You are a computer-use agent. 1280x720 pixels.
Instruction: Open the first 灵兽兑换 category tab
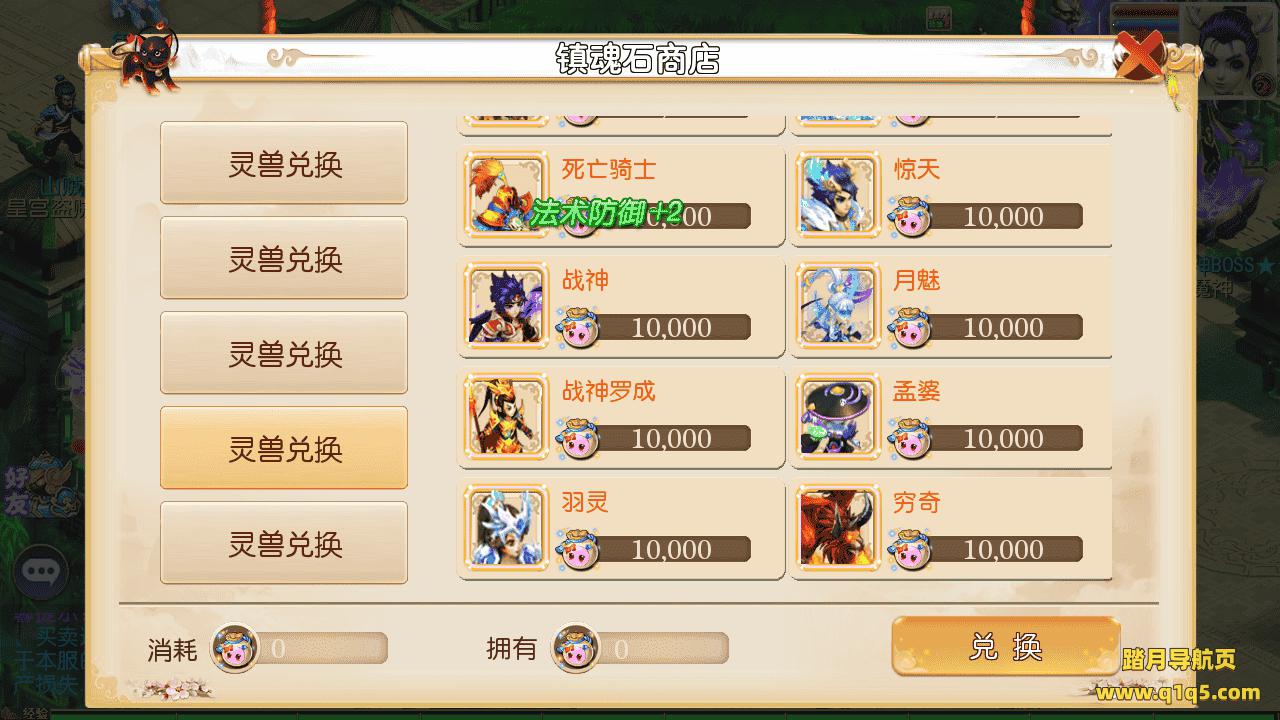284,163
